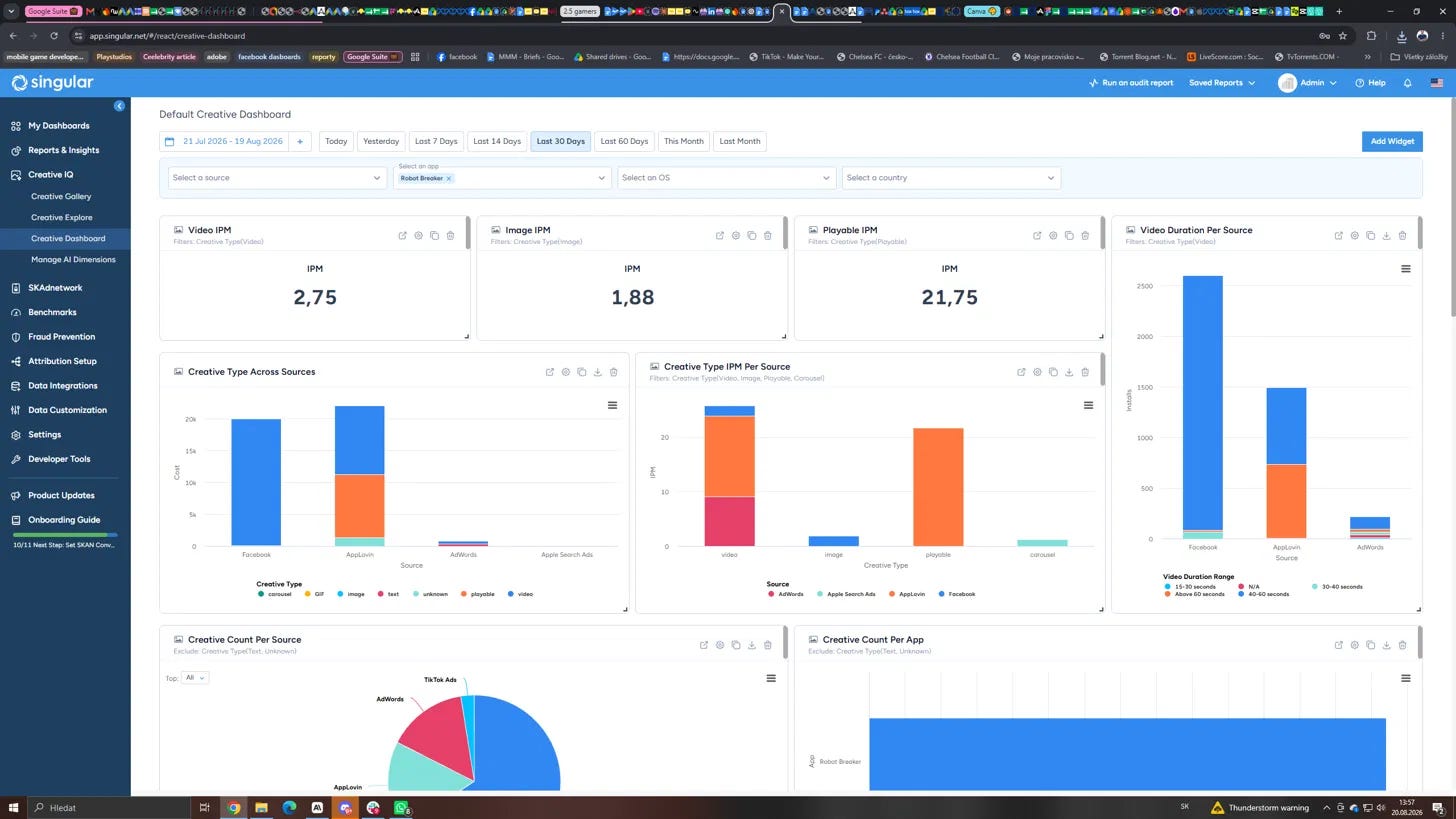Screen dimensions: 1456x819
Task: Open Manage AI Dimensions page
Action: coord(73,260)
